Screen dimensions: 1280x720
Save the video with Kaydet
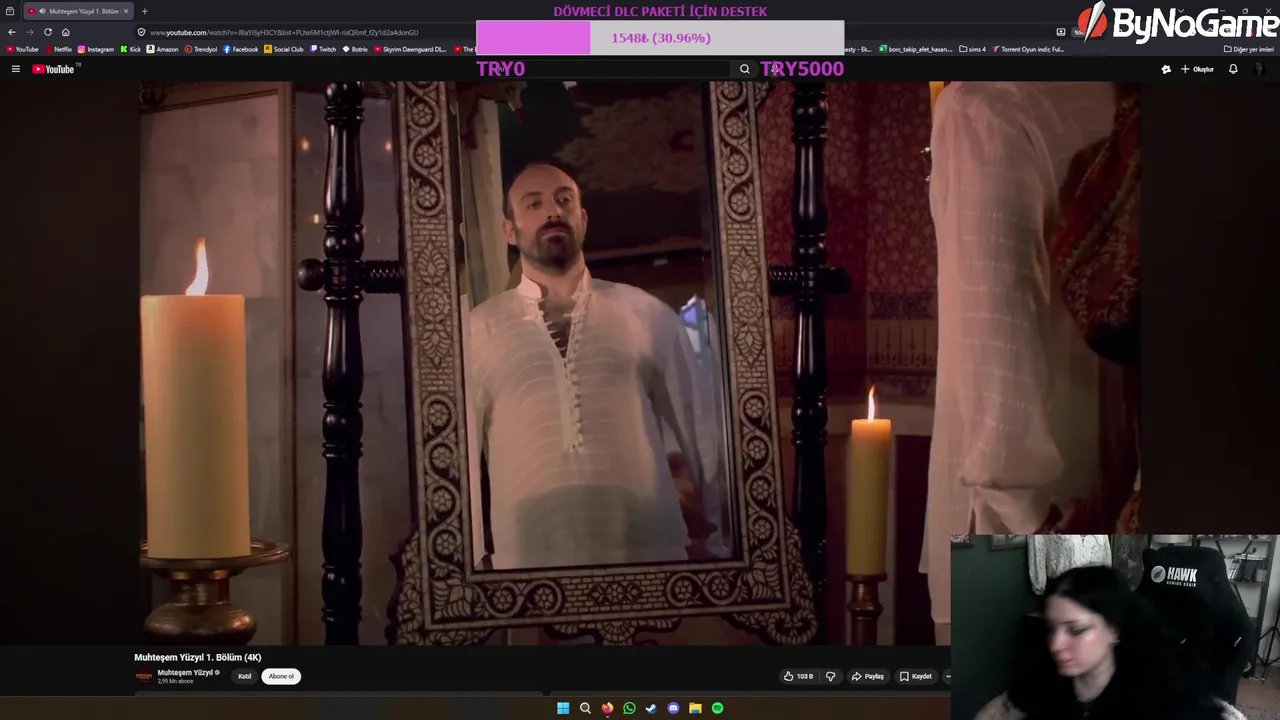916,677
